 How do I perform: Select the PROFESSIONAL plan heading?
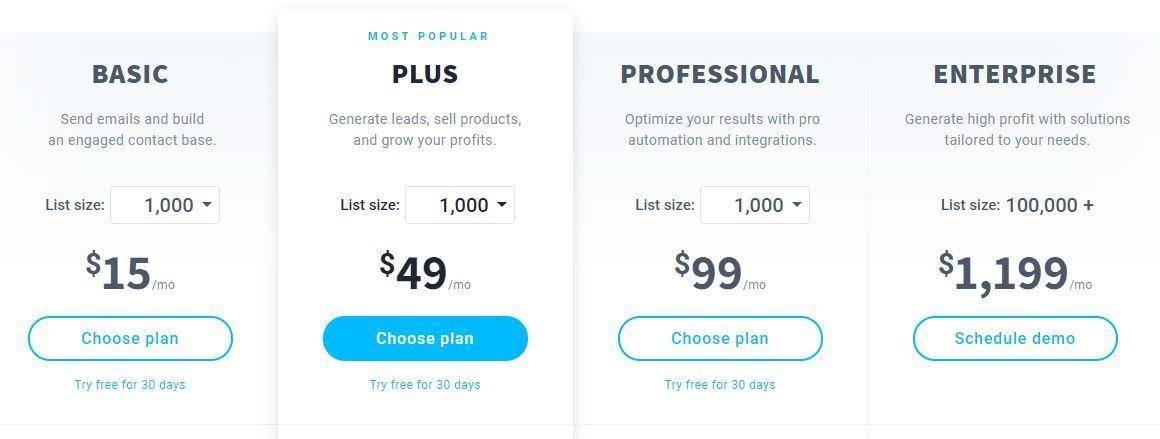(720, 74)
